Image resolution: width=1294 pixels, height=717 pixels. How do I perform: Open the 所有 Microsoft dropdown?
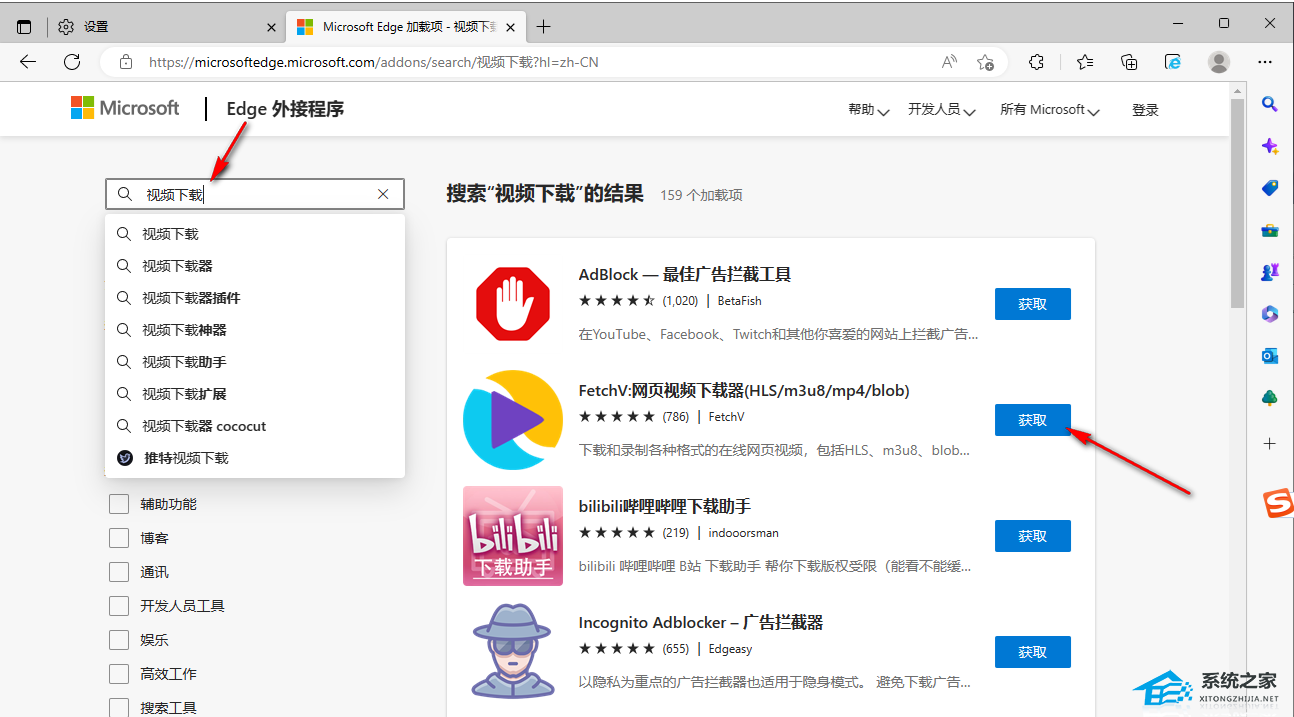pyautogui.click(x=1049, y=110)
